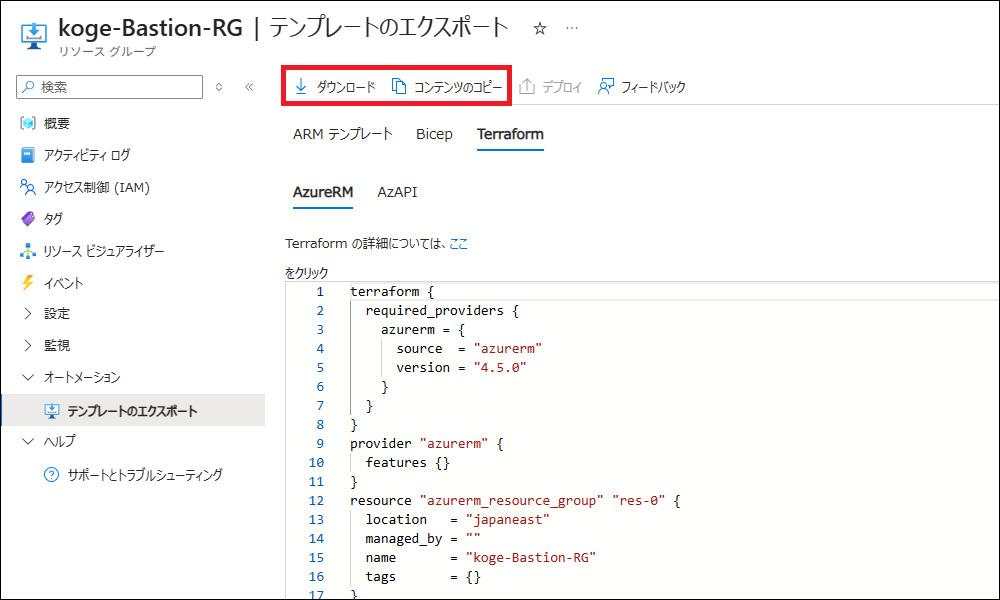This screenshot has height=600, width=1000.
Task: Click the download arrow icon
Action: (x=301, y=86)
